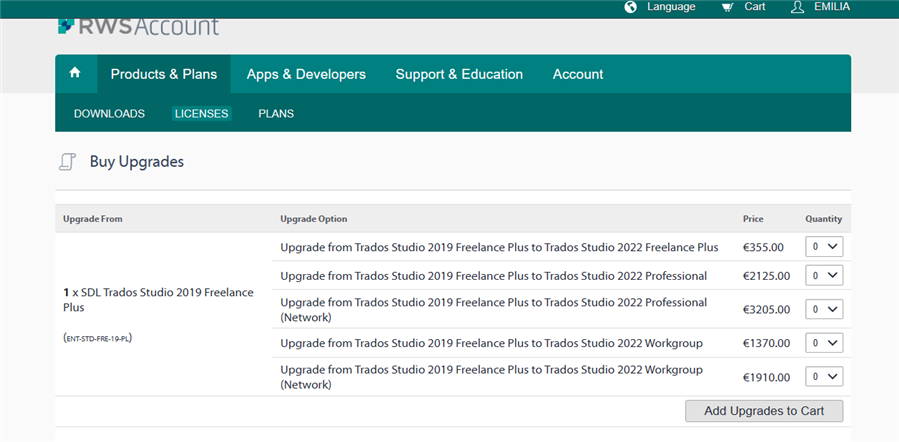Click upgrade option to 2022 Workgroup (Network)
The width and height of the screenshot is (899, 442).
(491, 377)
